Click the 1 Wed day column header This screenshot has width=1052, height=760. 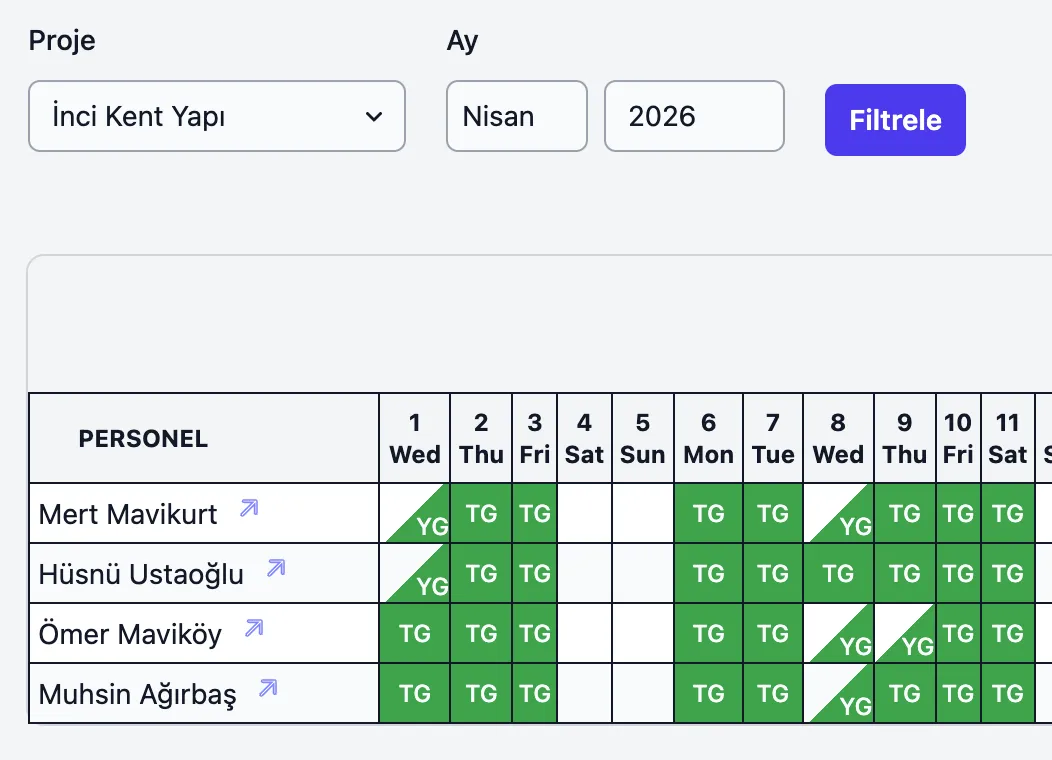click(x=415, y=438)
